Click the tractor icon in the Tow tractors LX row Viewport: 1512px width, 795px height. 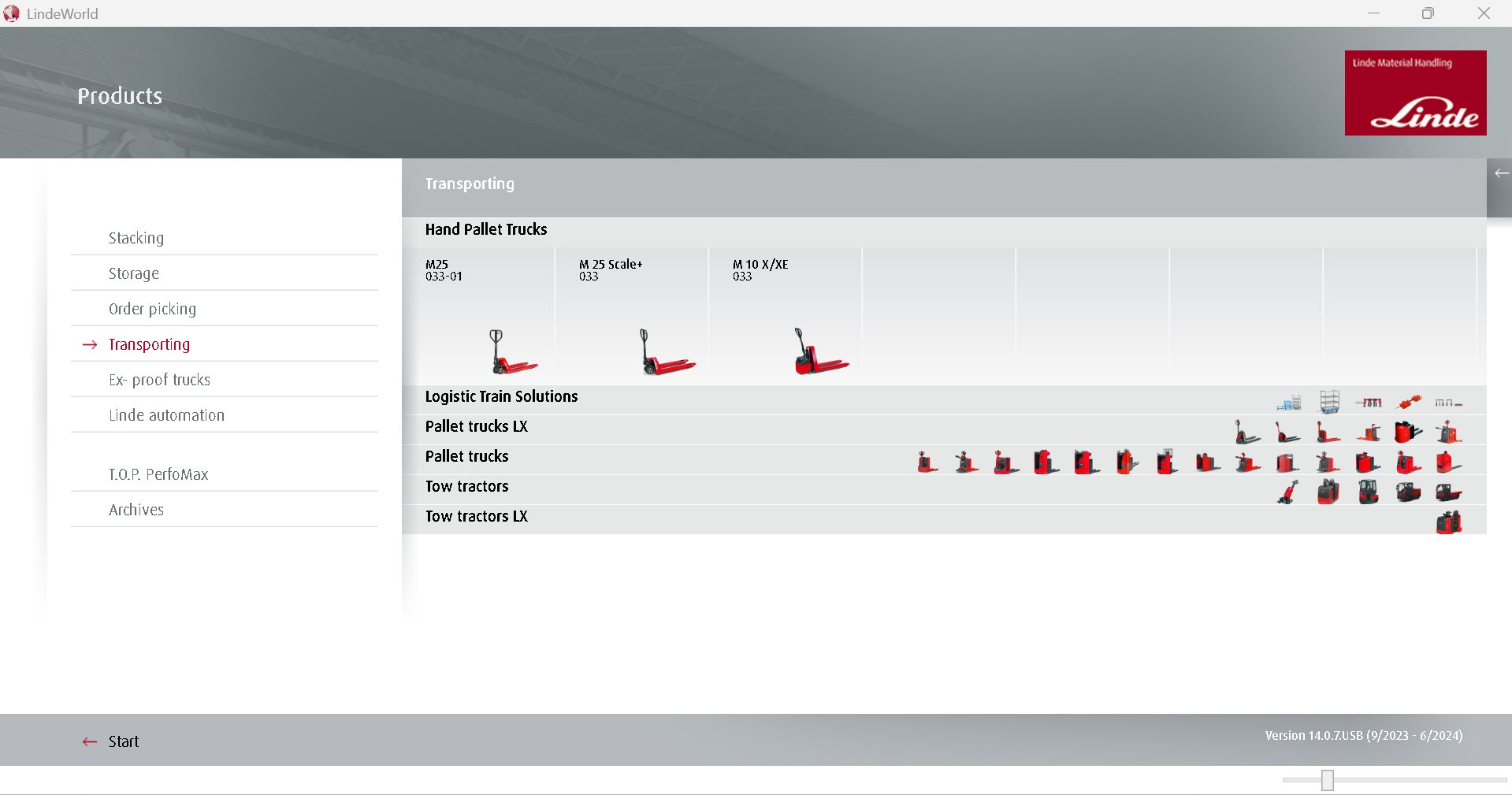[x=1449, y=522]
